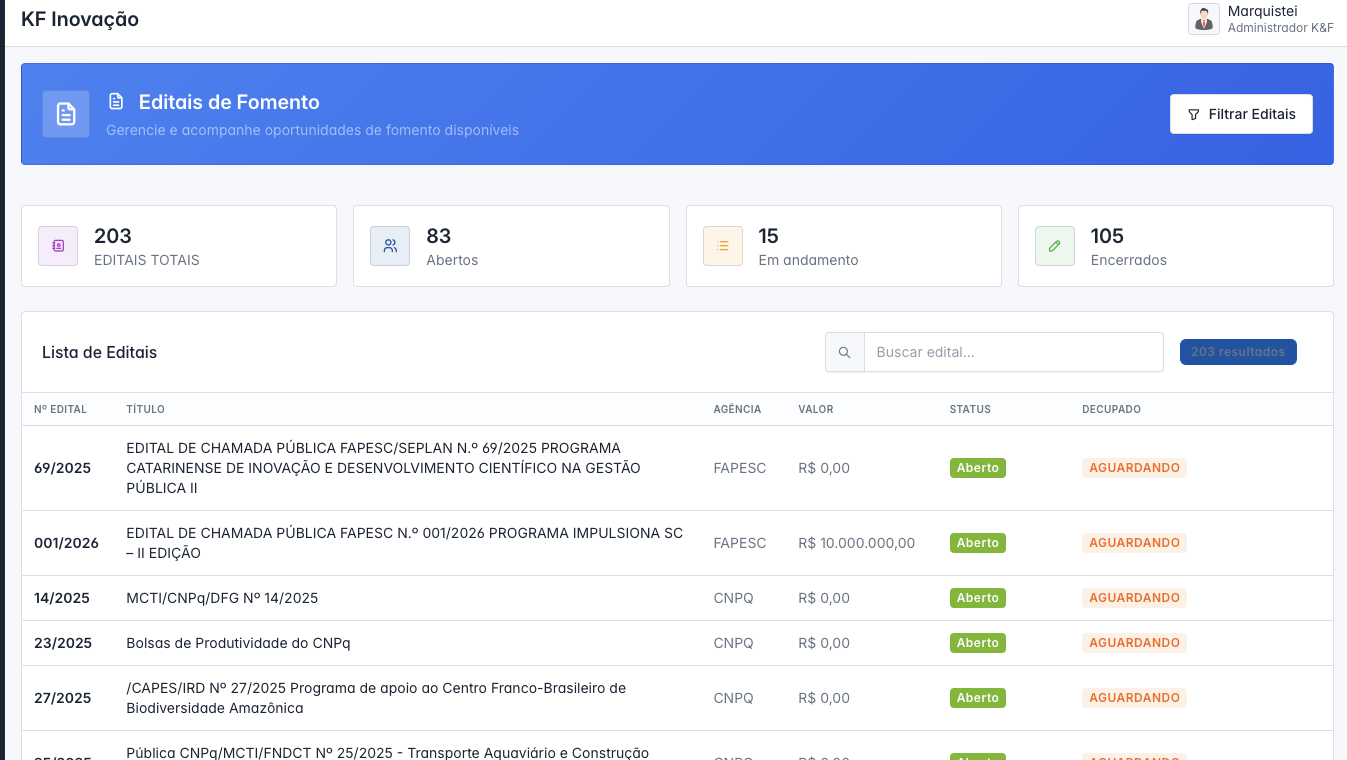Sort by the STATUS column header
This screenshot has width=1347, height=760.
[x=970, y=409]
